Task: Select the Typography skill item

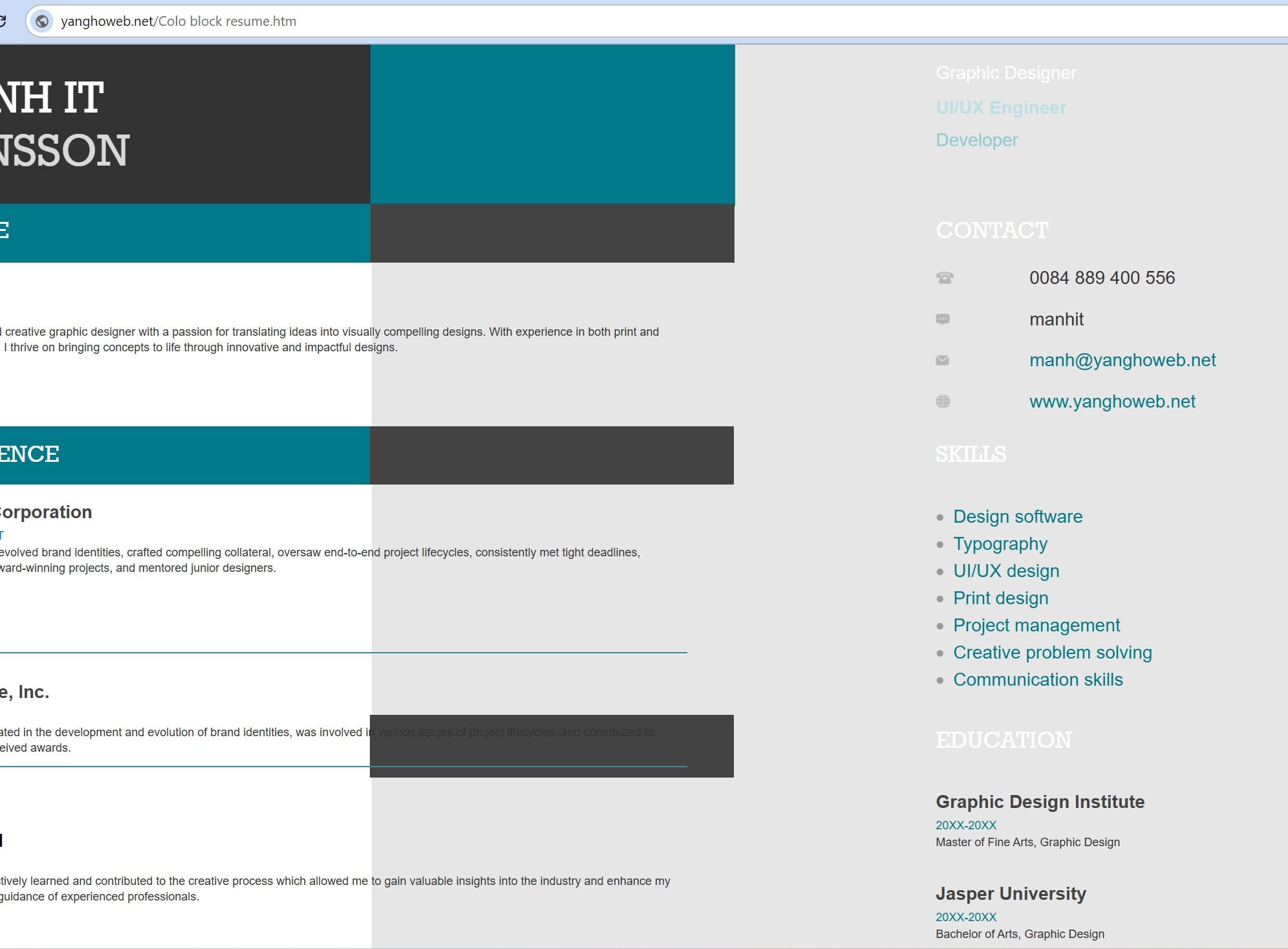Action: coord(1000,544)
